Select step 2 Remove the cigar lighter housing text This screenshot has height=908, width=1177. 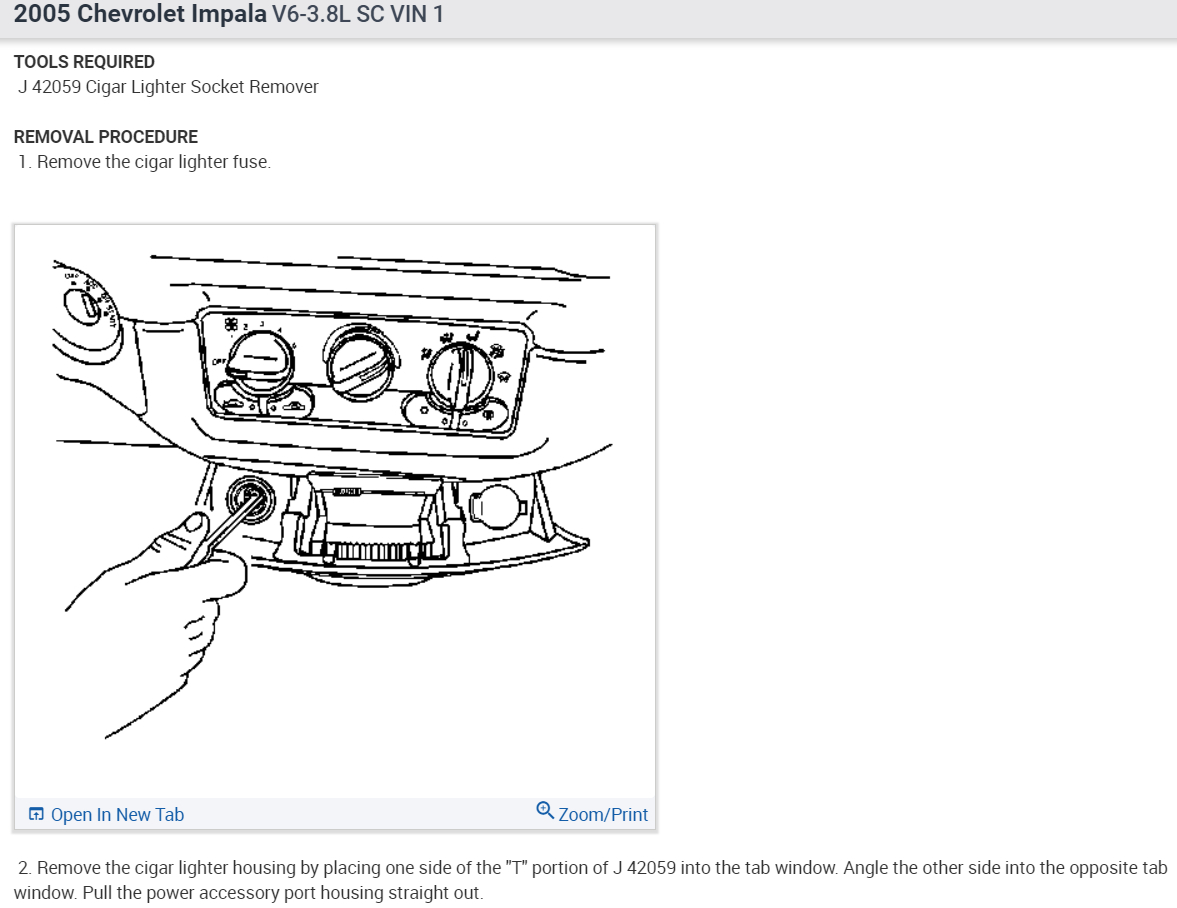click(590, 880)
